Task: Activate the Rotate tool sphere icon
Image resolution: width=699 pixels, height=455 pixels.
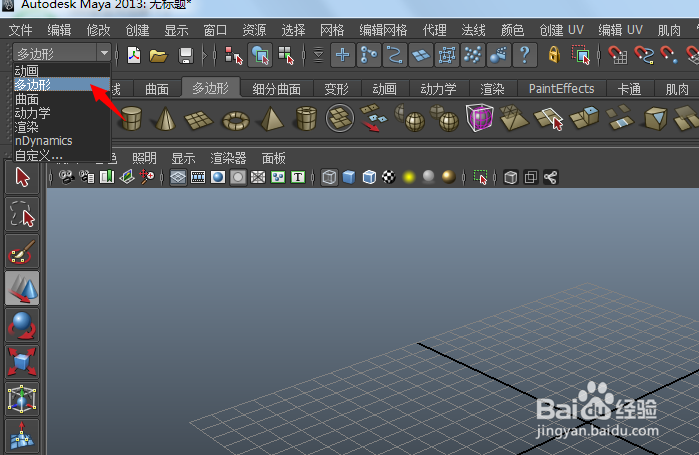Action: click(22, 325)
